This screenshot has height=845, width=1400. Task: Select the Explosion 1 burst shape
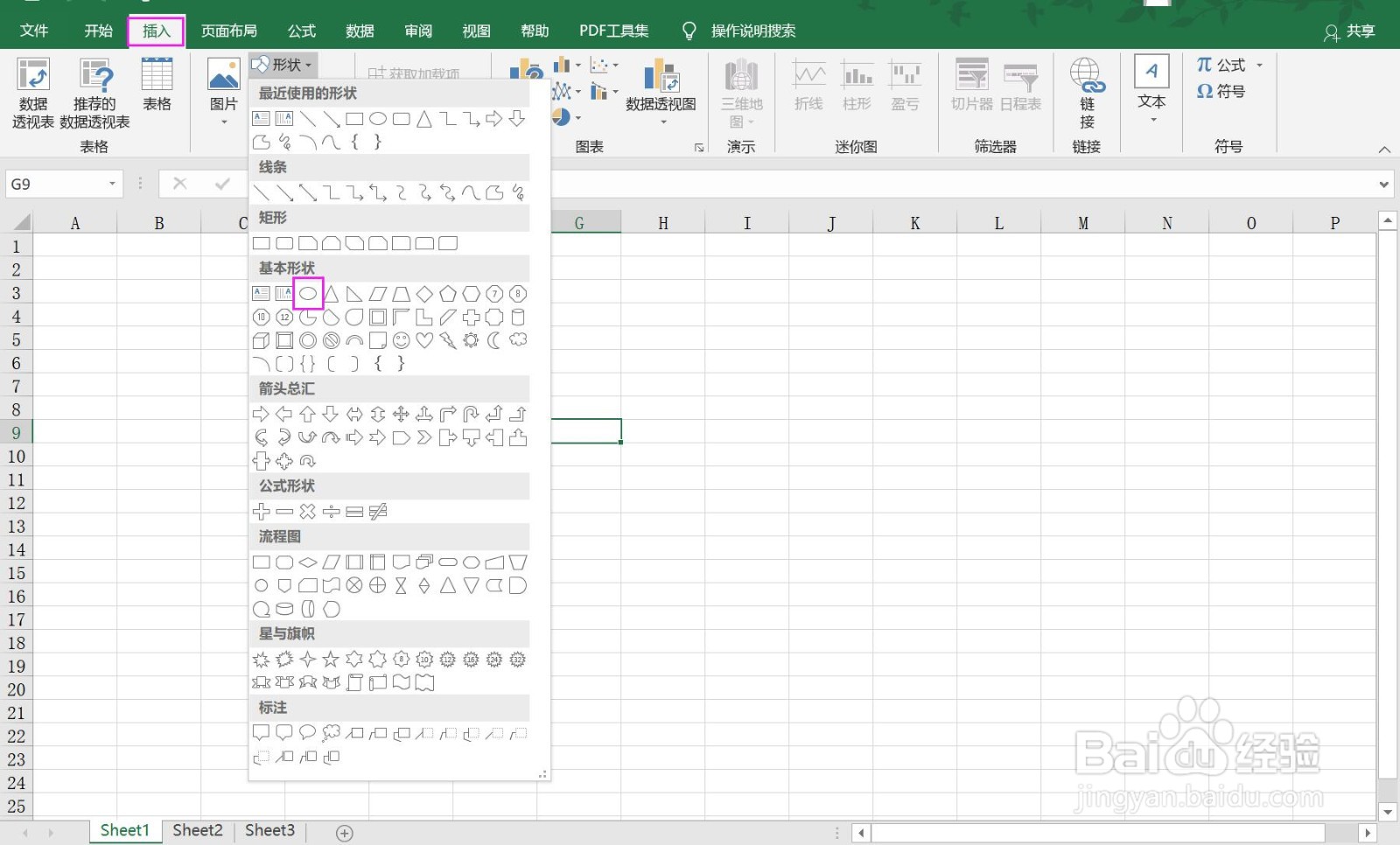[261, 659]
